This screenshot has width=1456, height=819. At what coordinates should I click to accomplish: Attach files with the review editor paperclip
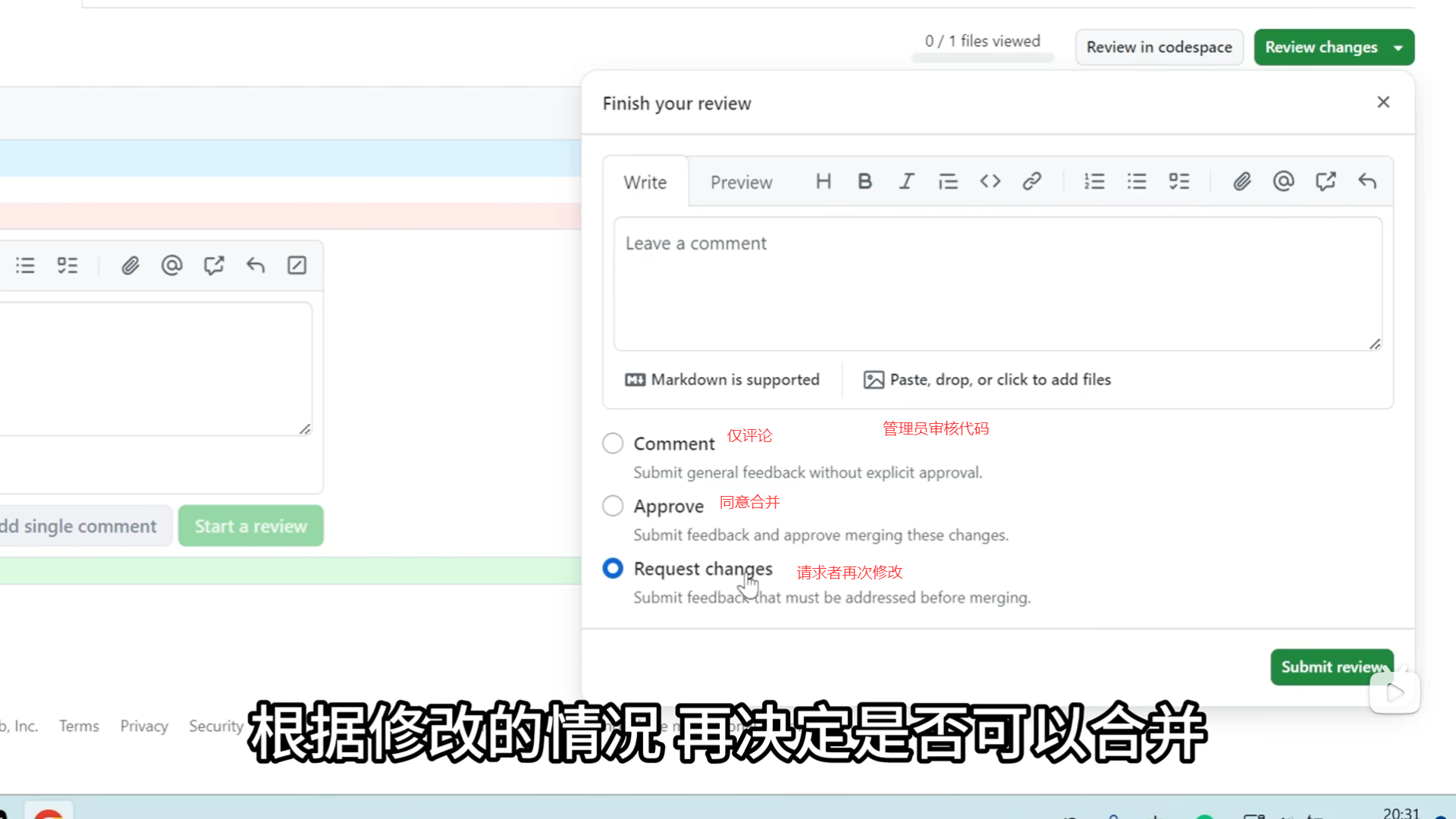1241,181
